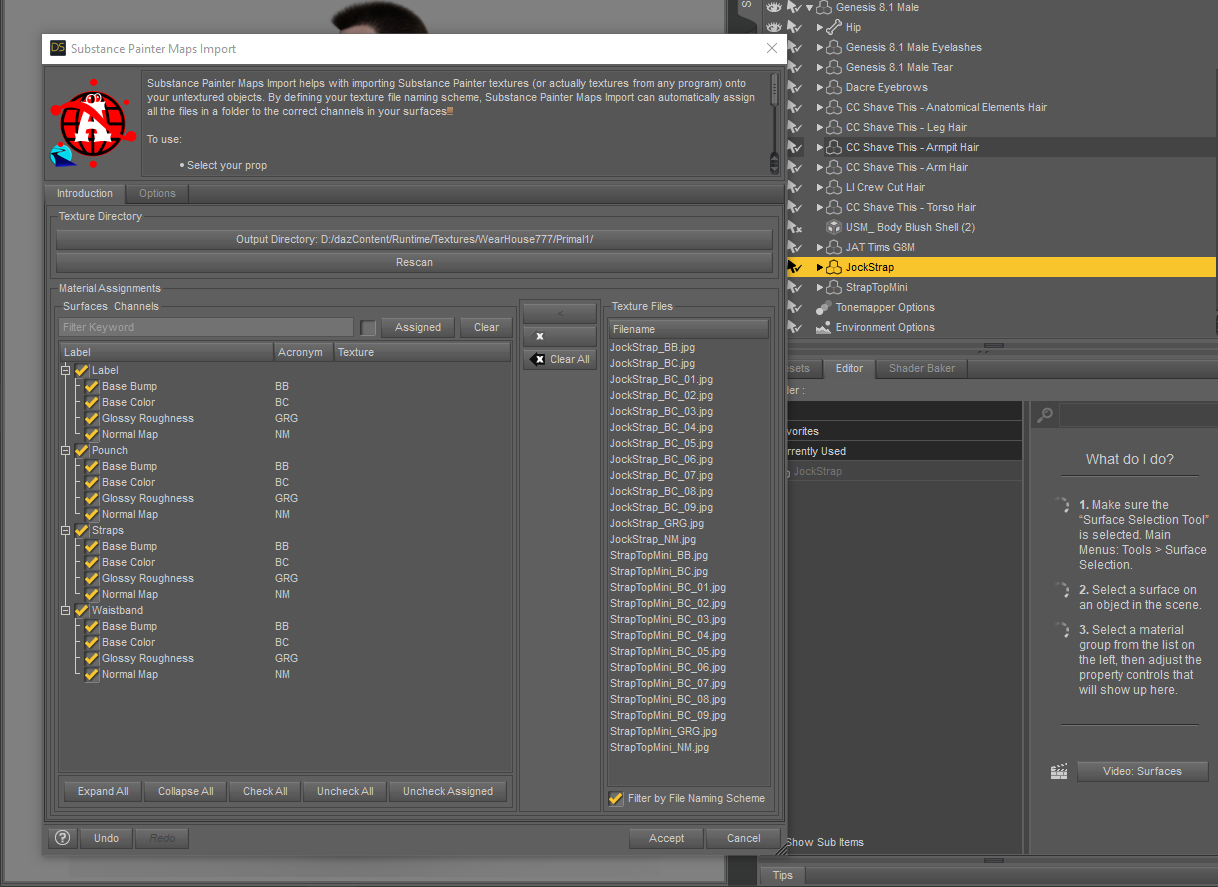Uncheck the Pounch surface checkbox
This screenshot has height=887, width=1218.
click(x=82, y=450)
